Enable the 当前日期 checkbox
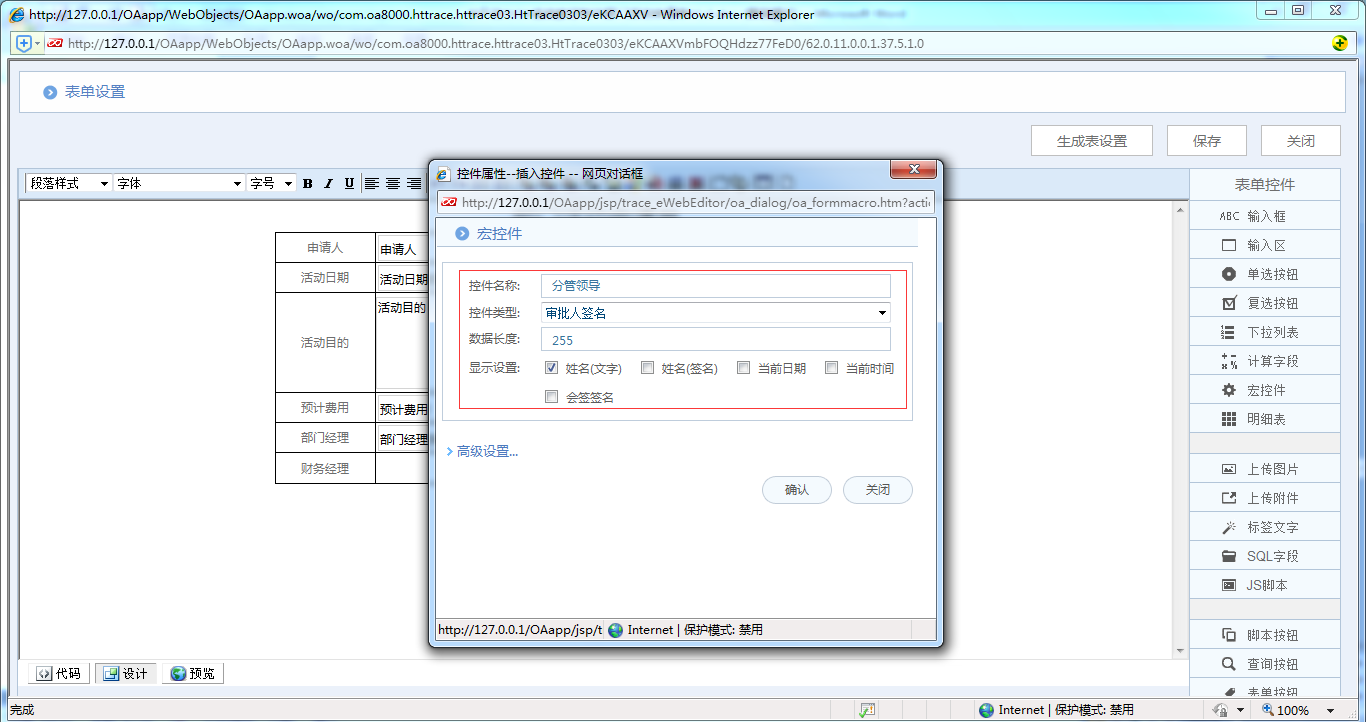The height and width of the screenshot is (722, 1366). (743, 367)
